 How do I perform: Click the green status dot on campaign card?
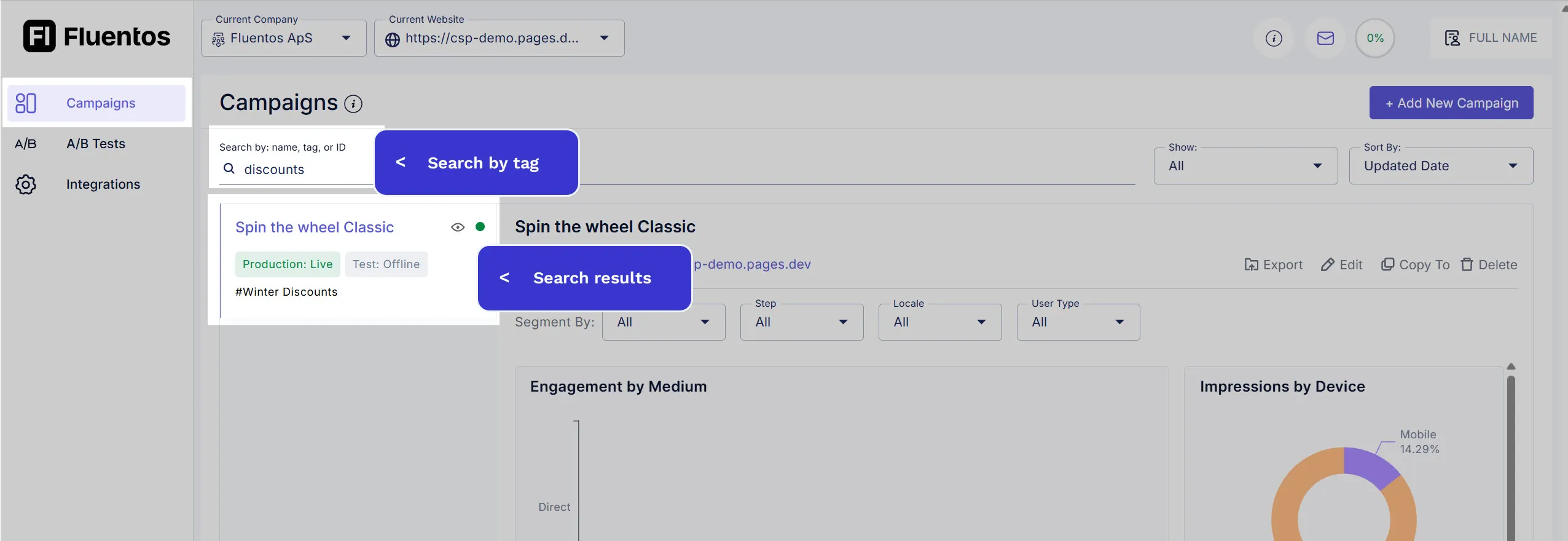(480, 226)
